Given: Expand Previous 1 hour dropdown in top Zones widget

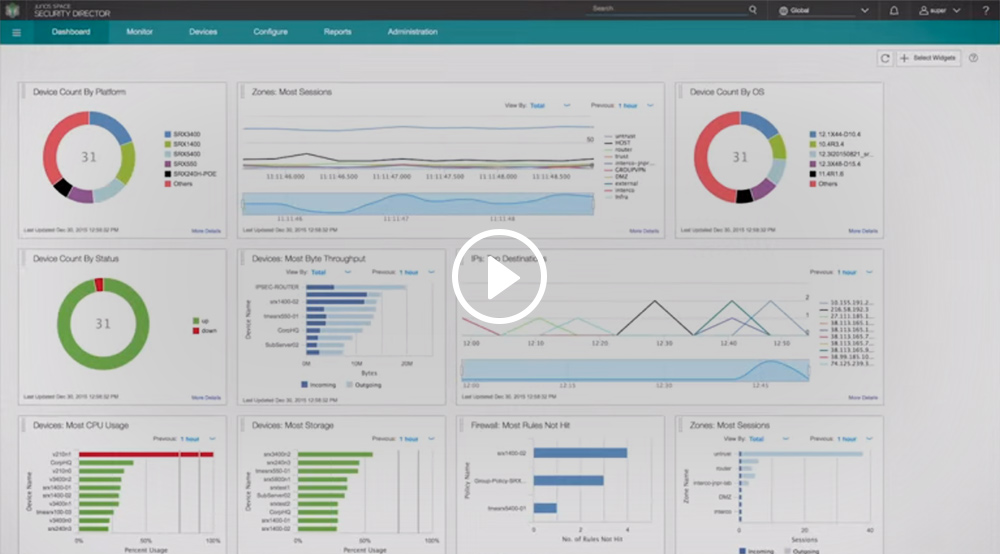Looking at the screenshot, I should (650, 106).
